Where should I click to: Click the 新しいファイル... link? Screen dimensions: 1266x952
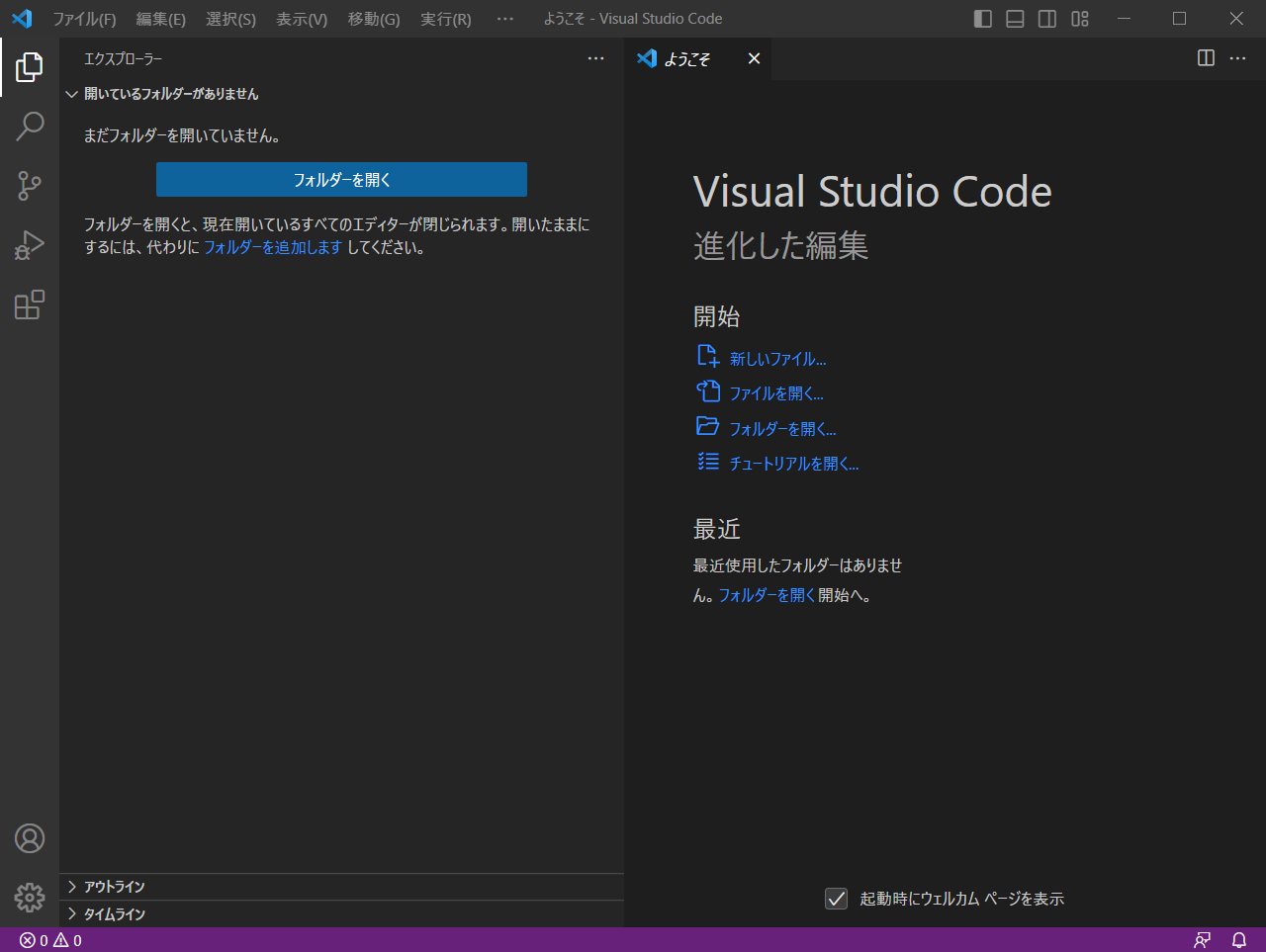coord(777,359)
